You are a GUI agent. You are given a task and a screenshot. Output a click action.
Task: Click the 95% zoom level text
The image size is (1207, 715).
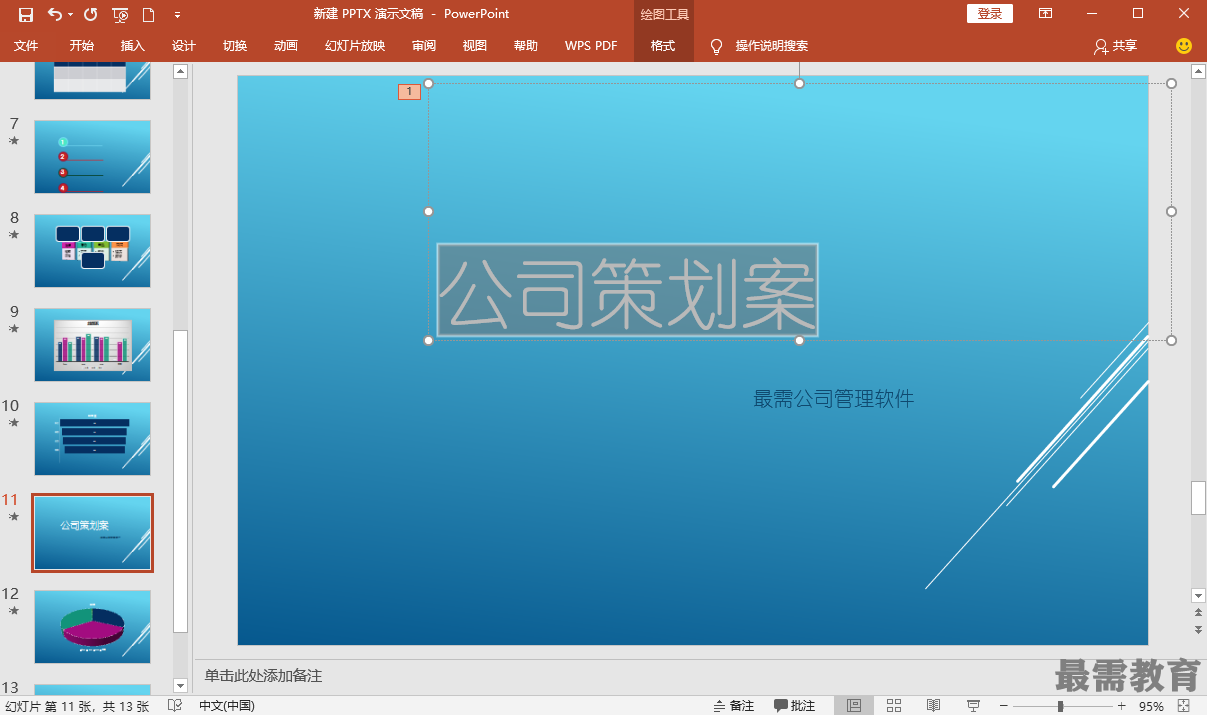coord(1151,706)
